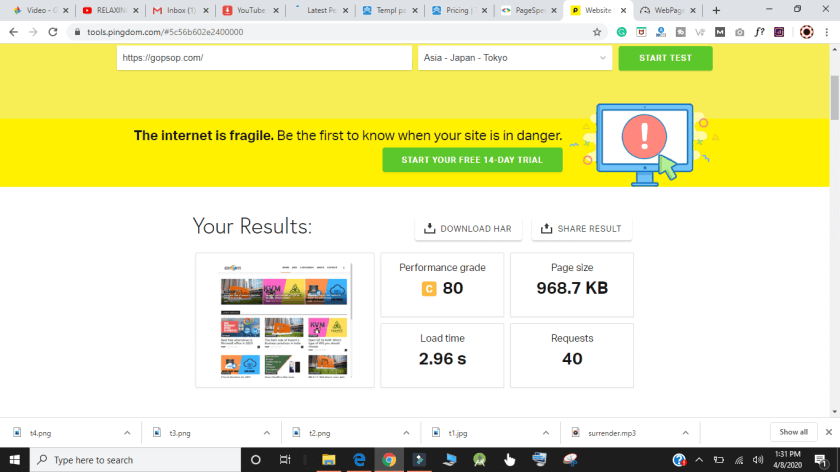Click the 2.96 s load time value
The height and width of the screenshot is (472, 840).
click(442, 359)
